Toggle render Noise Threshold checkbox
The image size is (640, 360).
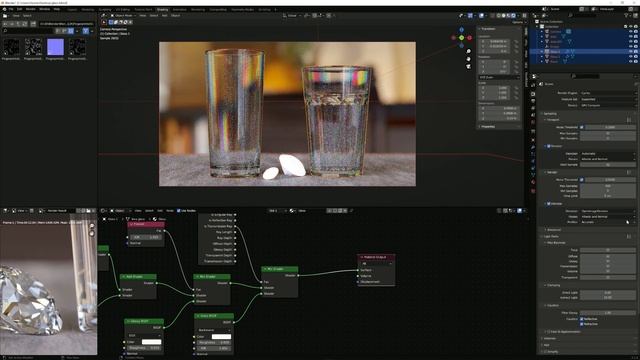tap(582, 180)
